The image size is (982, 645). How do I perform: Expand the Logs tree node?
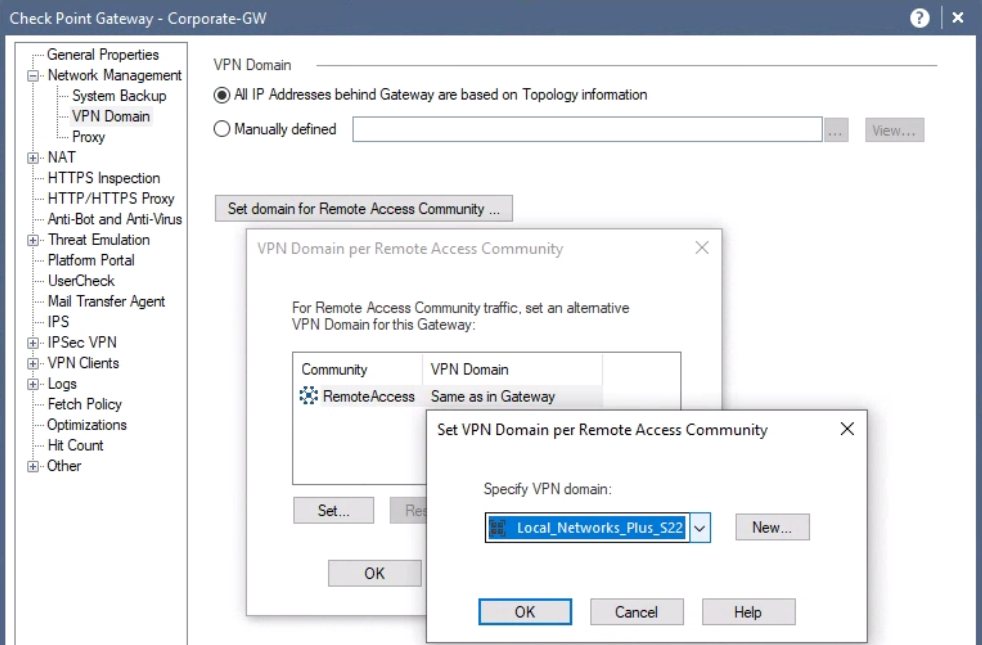(x=33, y=384)
